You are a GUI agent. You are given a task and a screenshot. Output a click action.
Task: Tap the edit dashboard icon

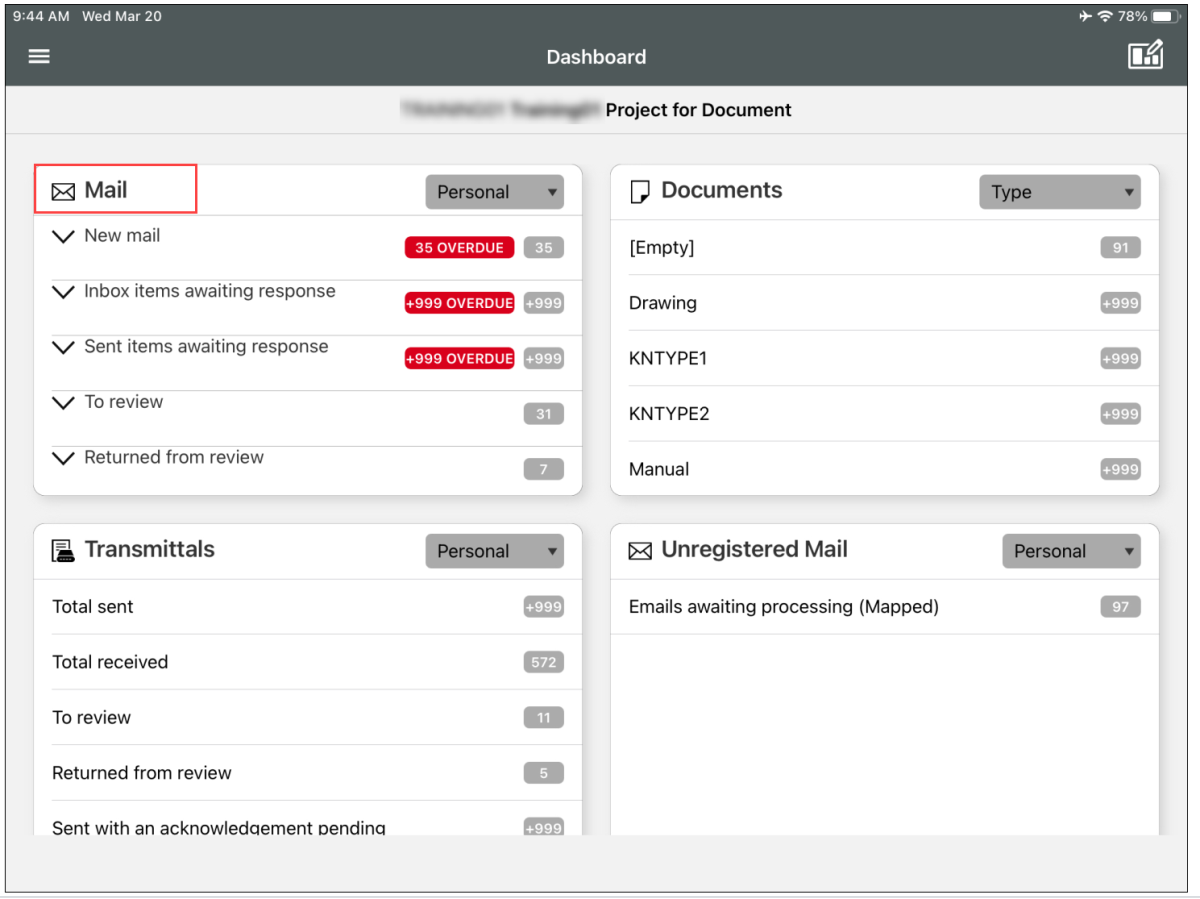pos(1145,55)
